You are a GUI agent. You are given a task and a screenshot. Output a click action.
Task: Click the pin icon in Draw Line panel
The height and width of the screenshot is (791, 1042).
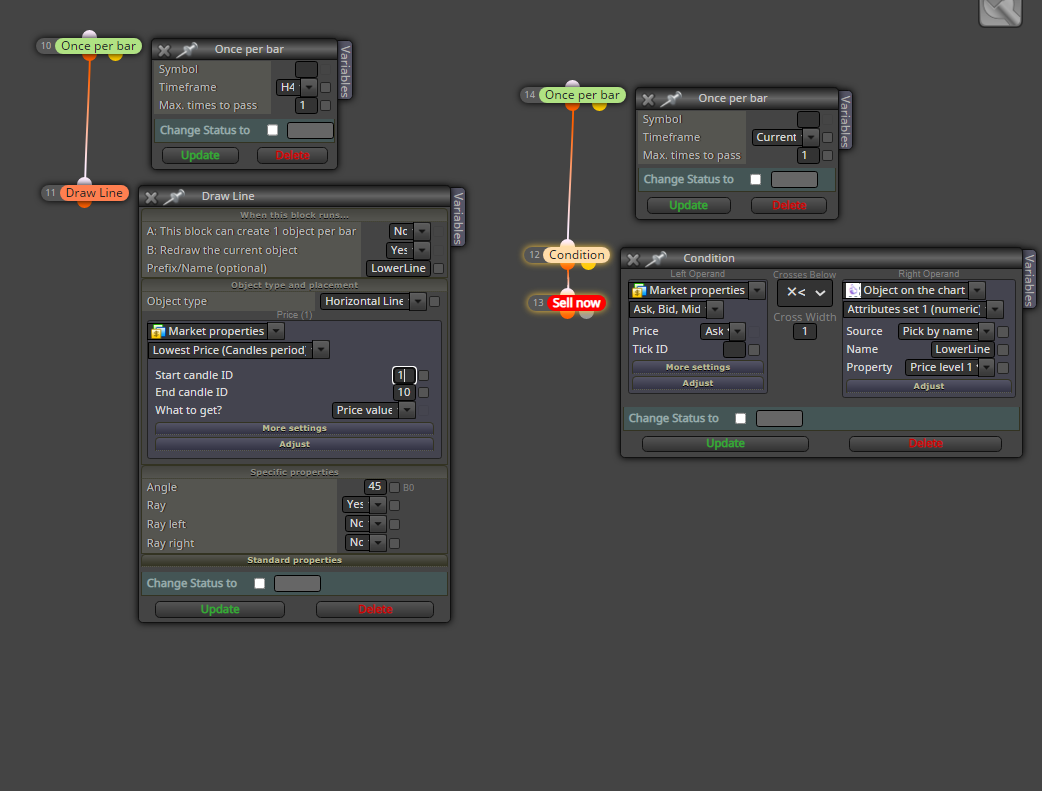174,197
